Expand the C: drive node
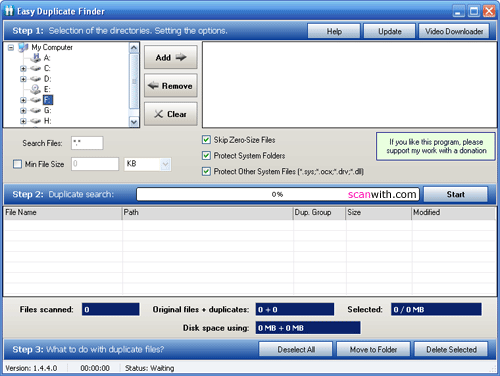500x376 pixels. 23,69
